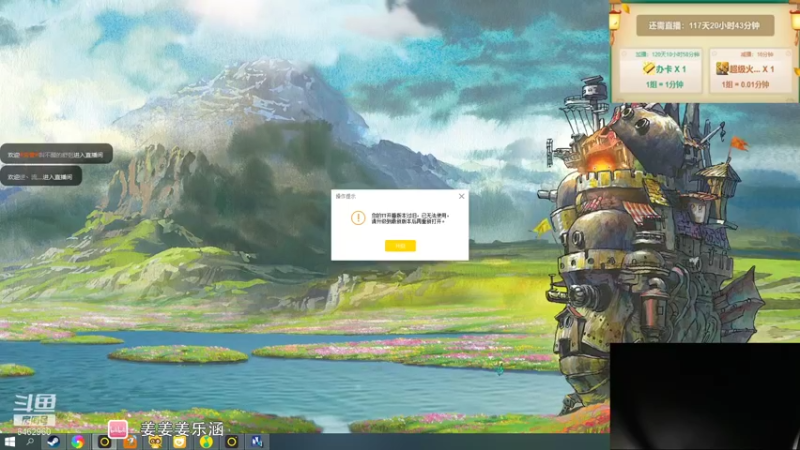Launch Steam from the taskbar
Viewport: 800px width, 450px height.
click(53, 442)
